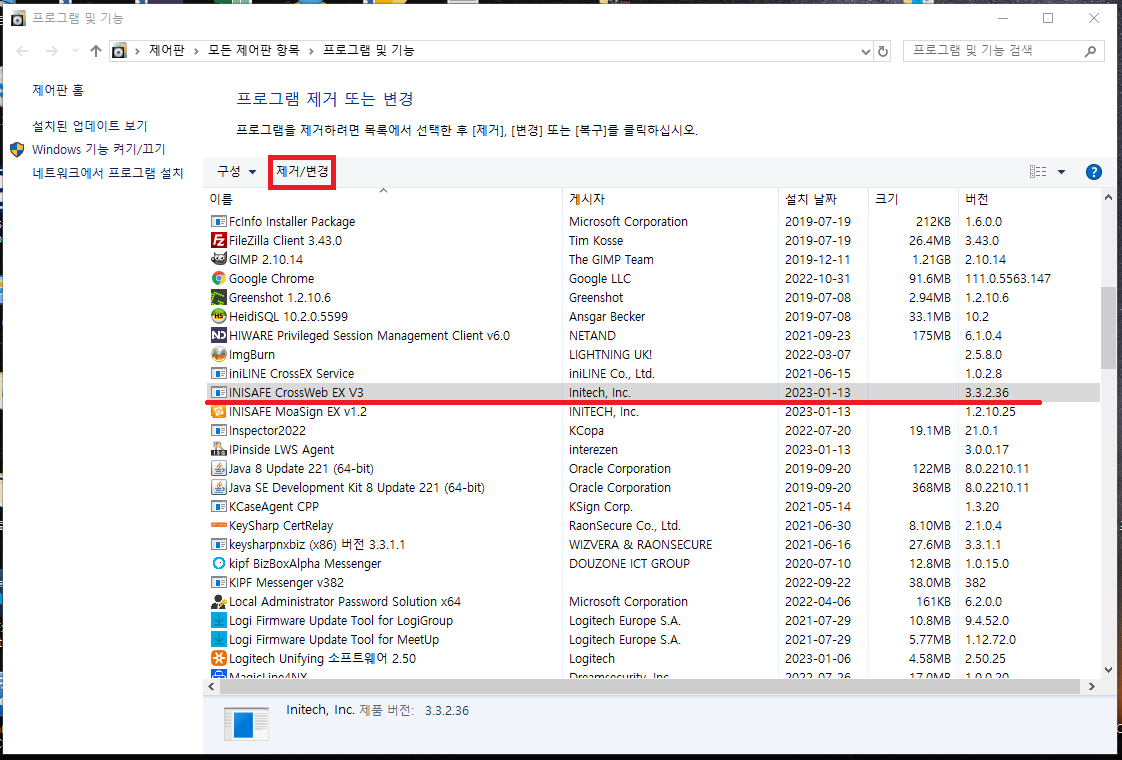Sort by 게시자 column header

point(670,199)
